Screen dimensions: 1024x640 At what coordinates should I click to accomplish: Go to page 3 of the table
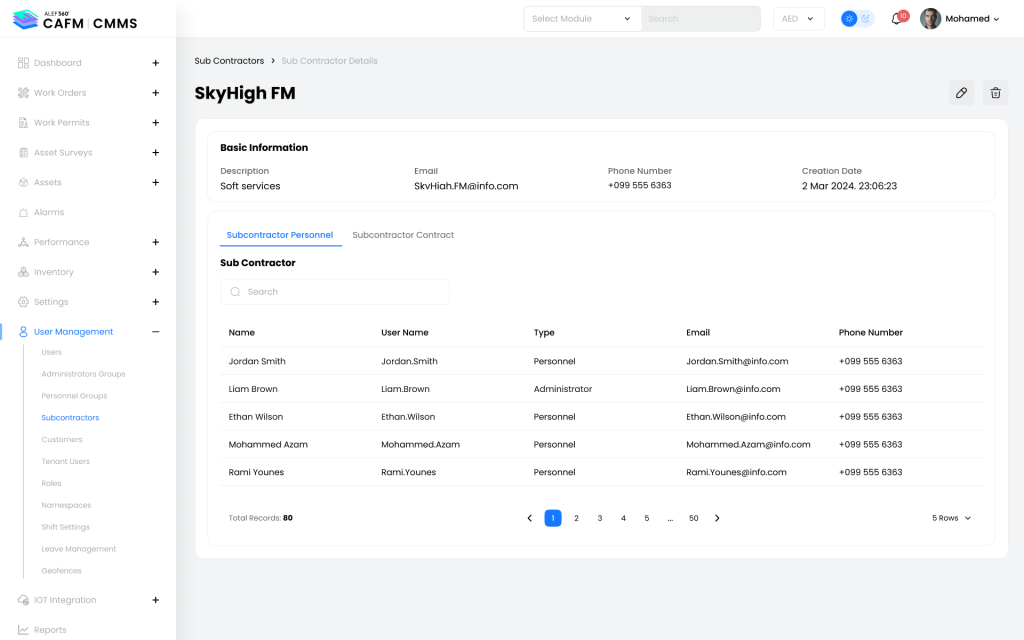point(600,518)
